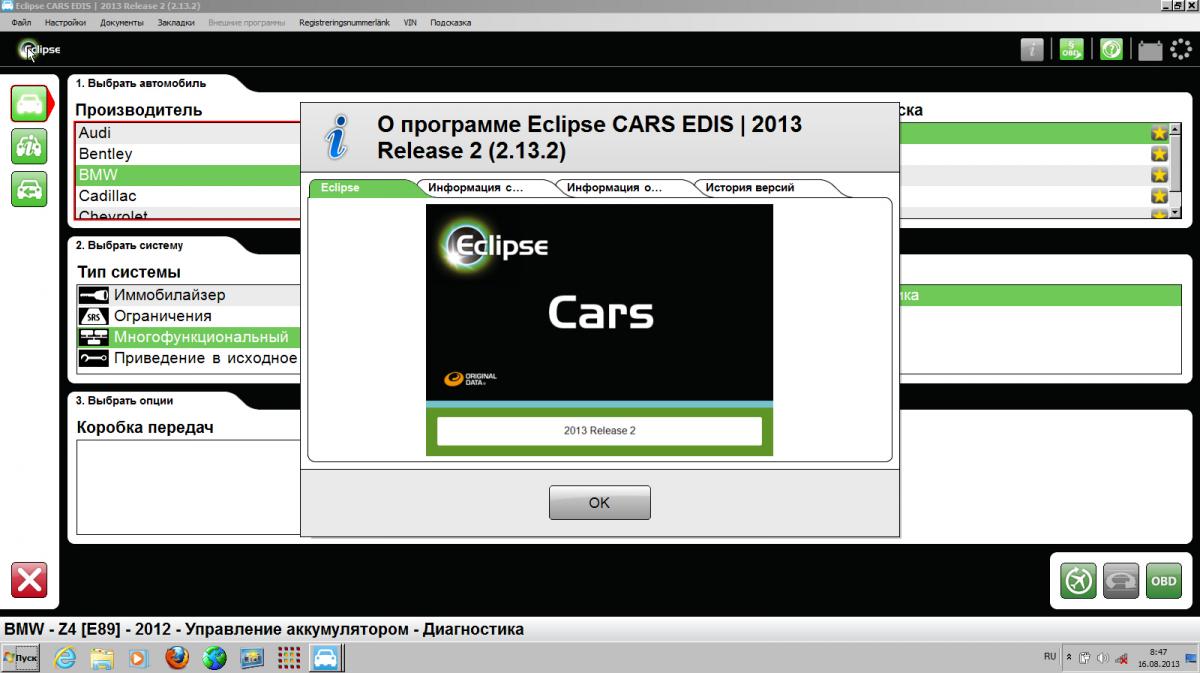Star the third model row in list
This screenshot has height=673, width=1200.
click(1159, 175)
